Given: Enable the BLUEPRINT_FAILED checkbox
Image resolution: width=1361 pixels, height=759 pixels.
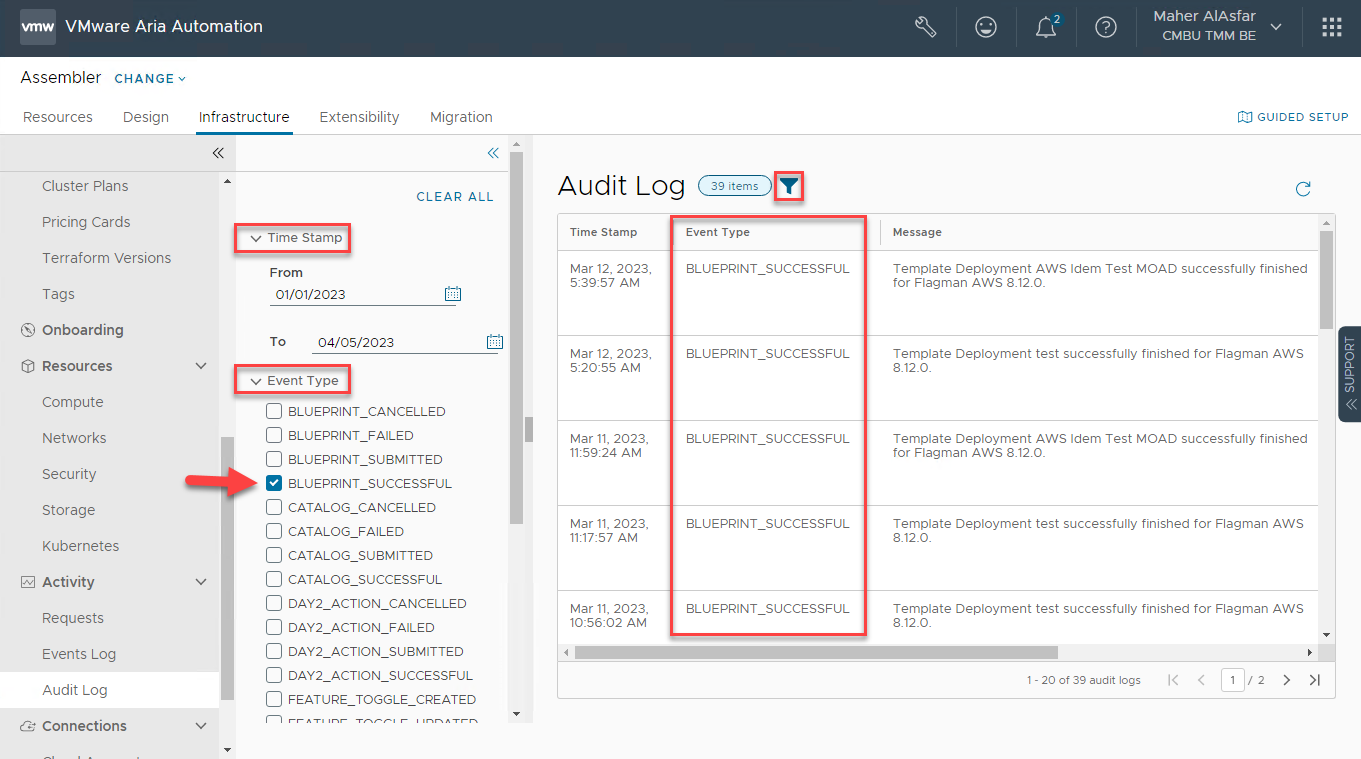Looking at the screenshot, I should [274, 435].
